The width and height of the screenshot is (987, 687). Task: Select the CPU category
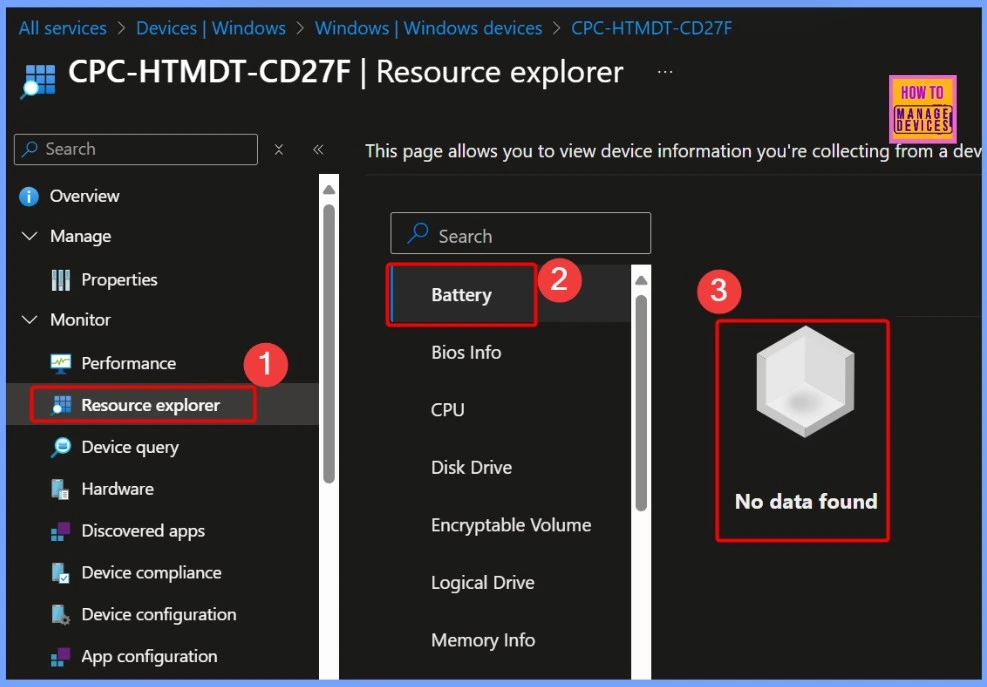[448, 410]
